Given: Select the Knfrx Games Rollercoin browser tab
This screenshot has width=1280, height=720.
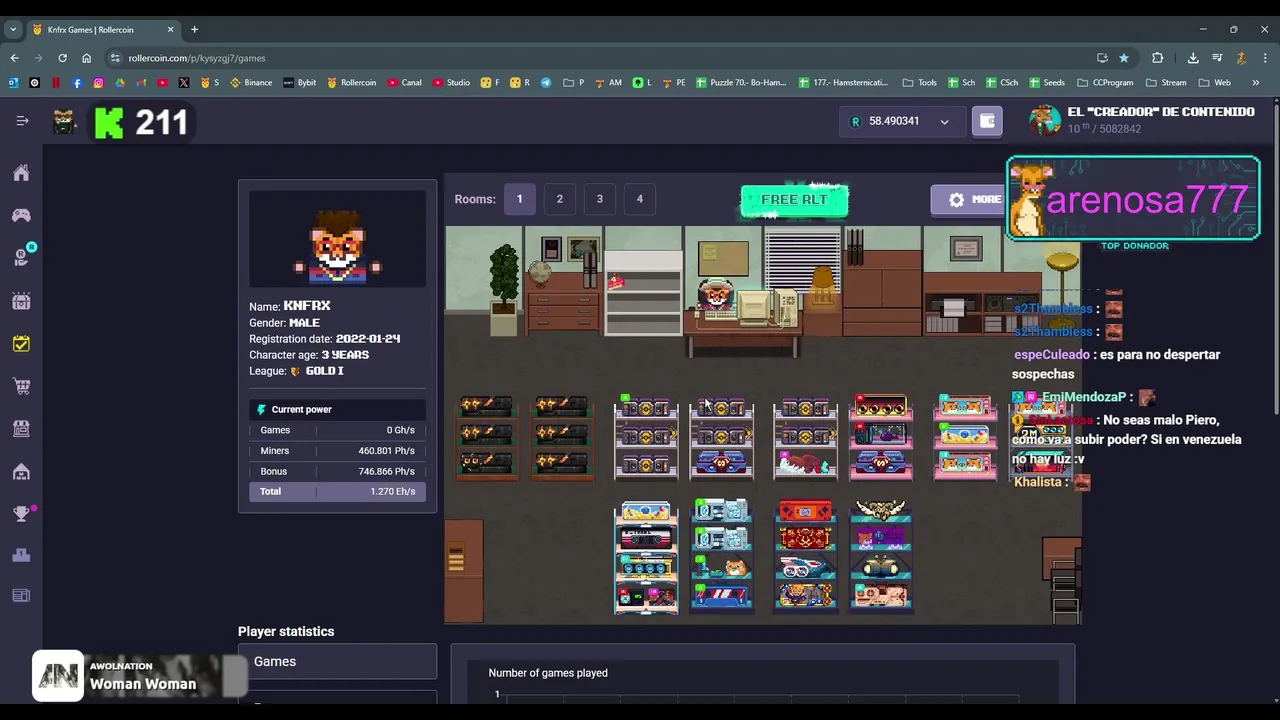Looking at the screenshot, I should click(x=103, y=30).
